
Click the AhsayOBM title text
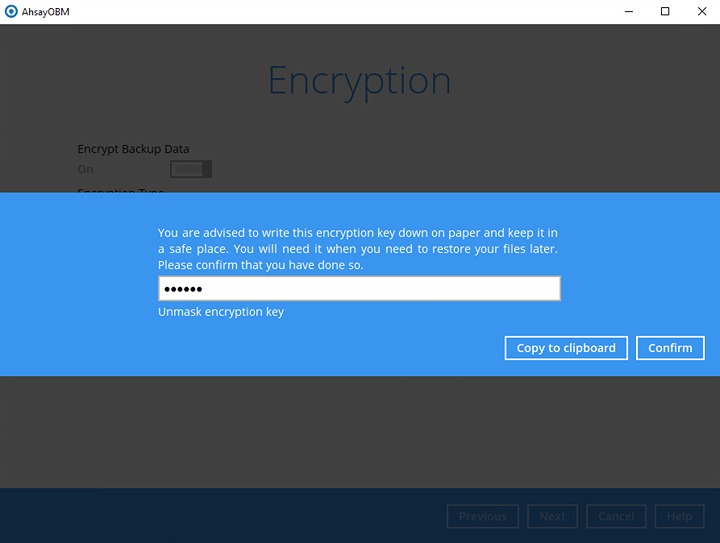(46, 12)
